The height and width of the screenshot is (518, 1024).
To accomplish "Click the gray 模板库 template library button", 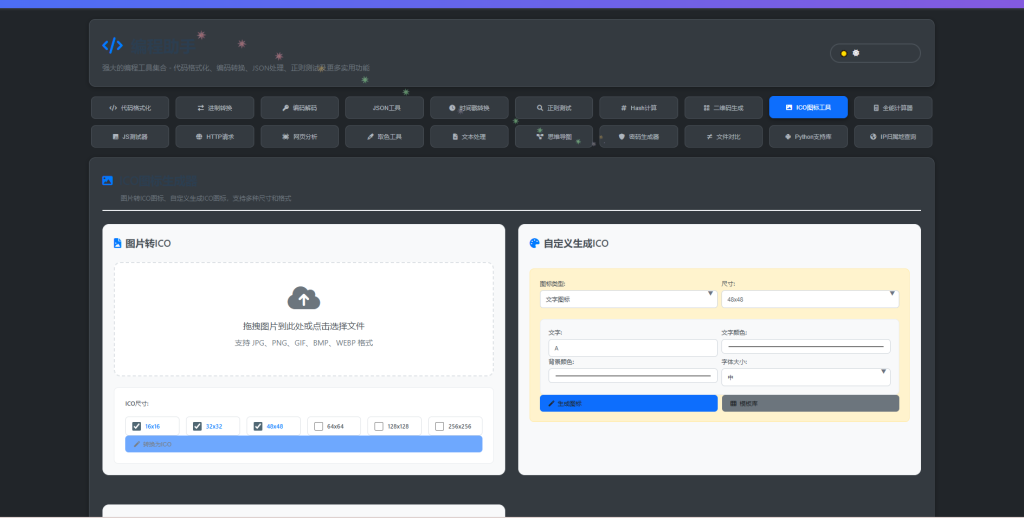I will coord(810,403).
